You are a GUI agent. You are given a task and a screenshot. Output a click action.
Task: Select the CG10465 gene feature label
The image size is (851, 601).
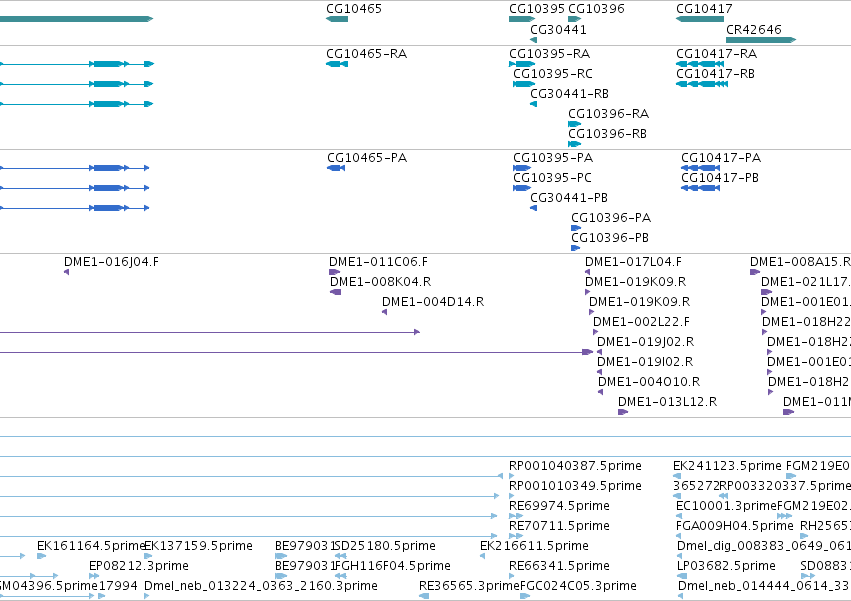tap(354, 9)
